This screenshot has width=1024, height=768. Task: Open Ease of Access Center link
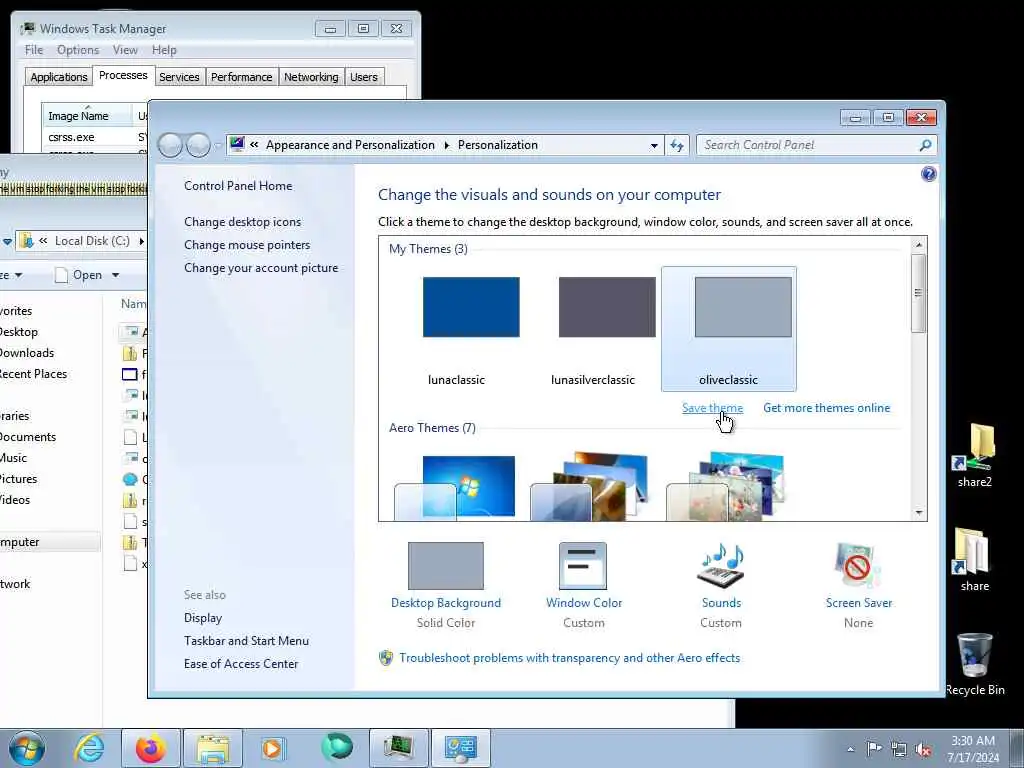pos(241,663)
